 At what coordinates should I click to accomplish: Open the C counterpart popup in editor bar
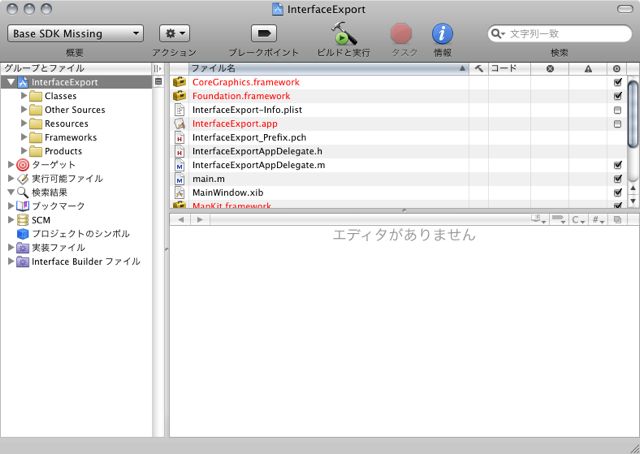pyautogui.click(x=578, y=220)
